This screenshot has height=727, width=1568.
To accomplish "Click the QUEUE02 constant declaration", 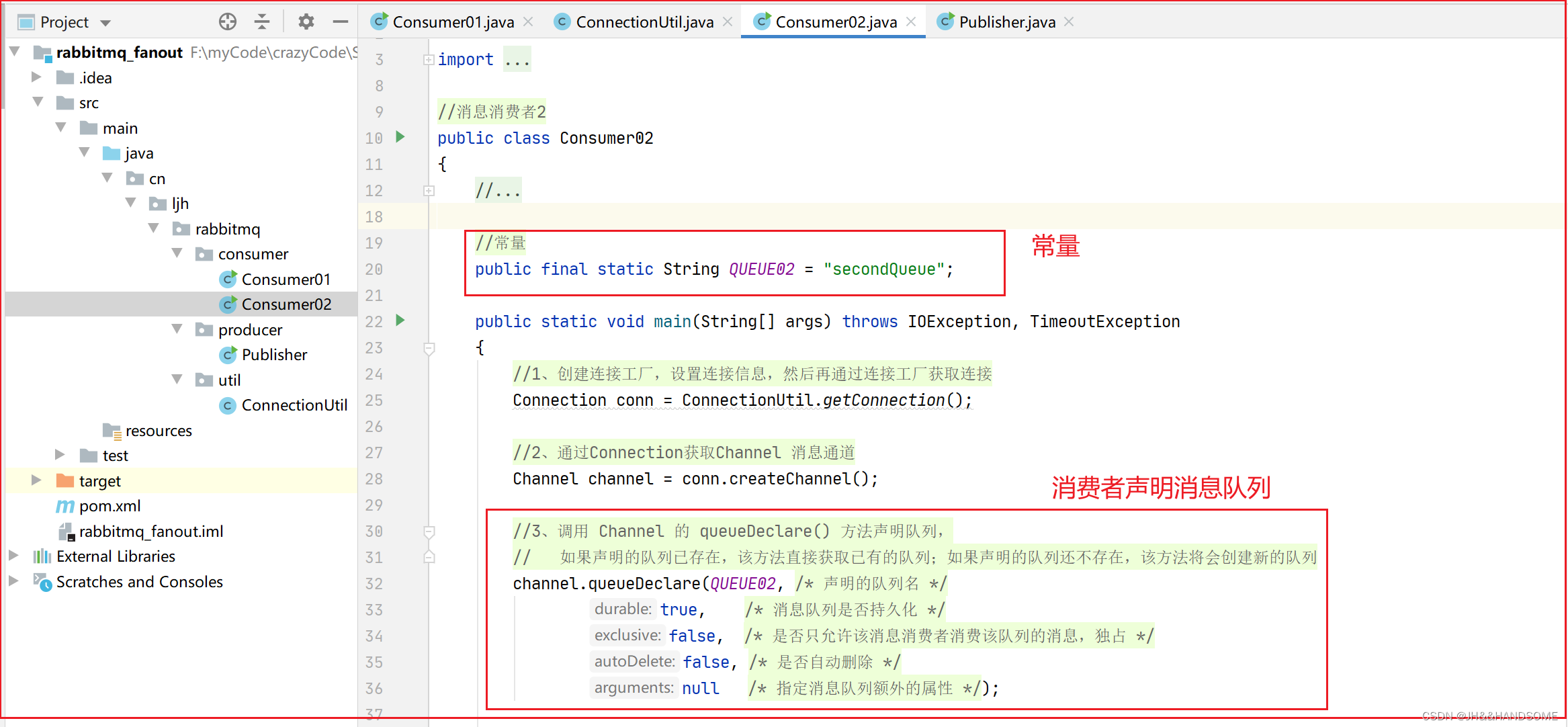I will click(x=761, y=269).
